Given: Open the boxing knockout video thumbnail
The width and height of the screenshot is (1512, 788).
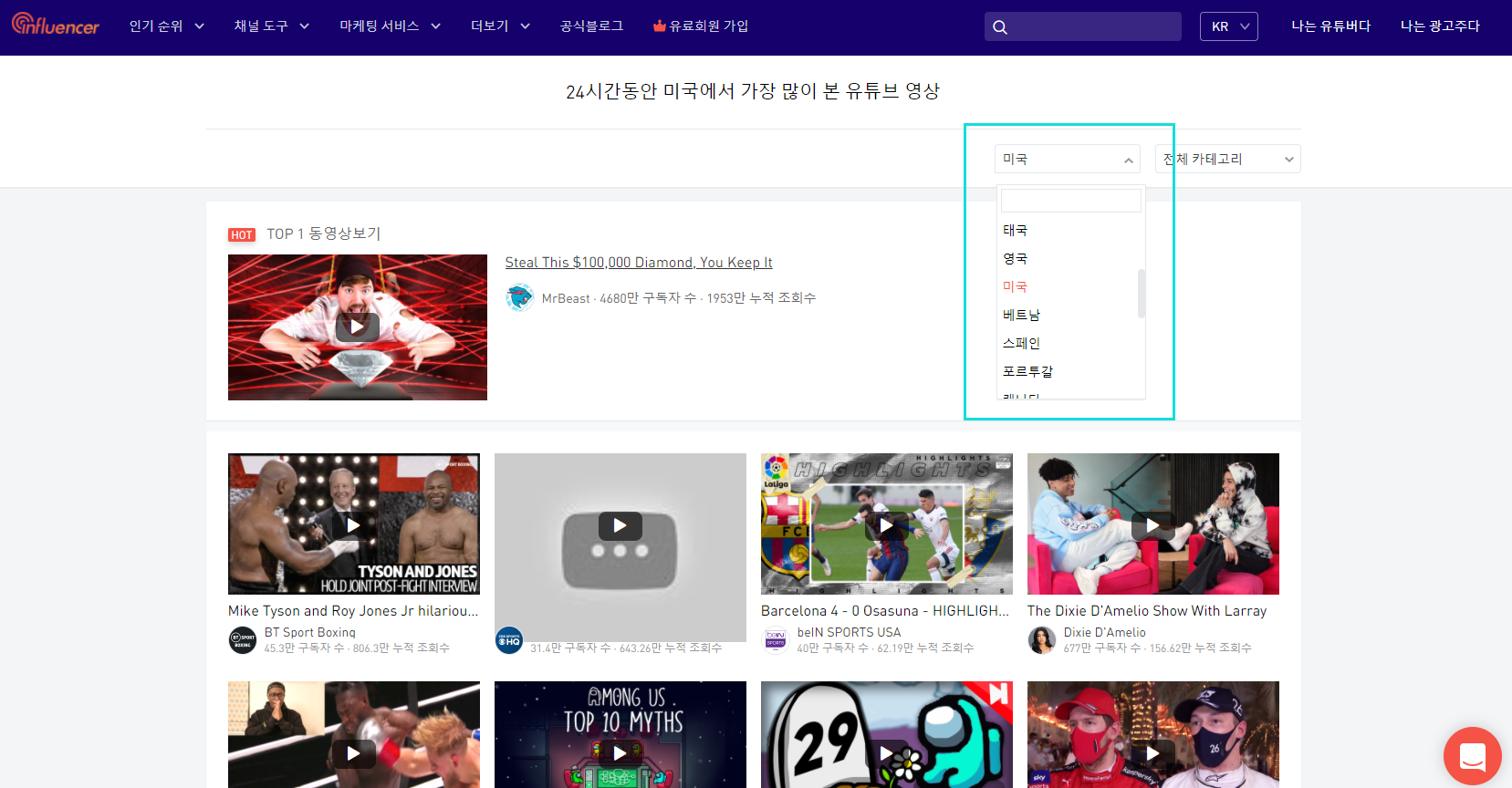Looking at the screenshot, I should (354, 734).
